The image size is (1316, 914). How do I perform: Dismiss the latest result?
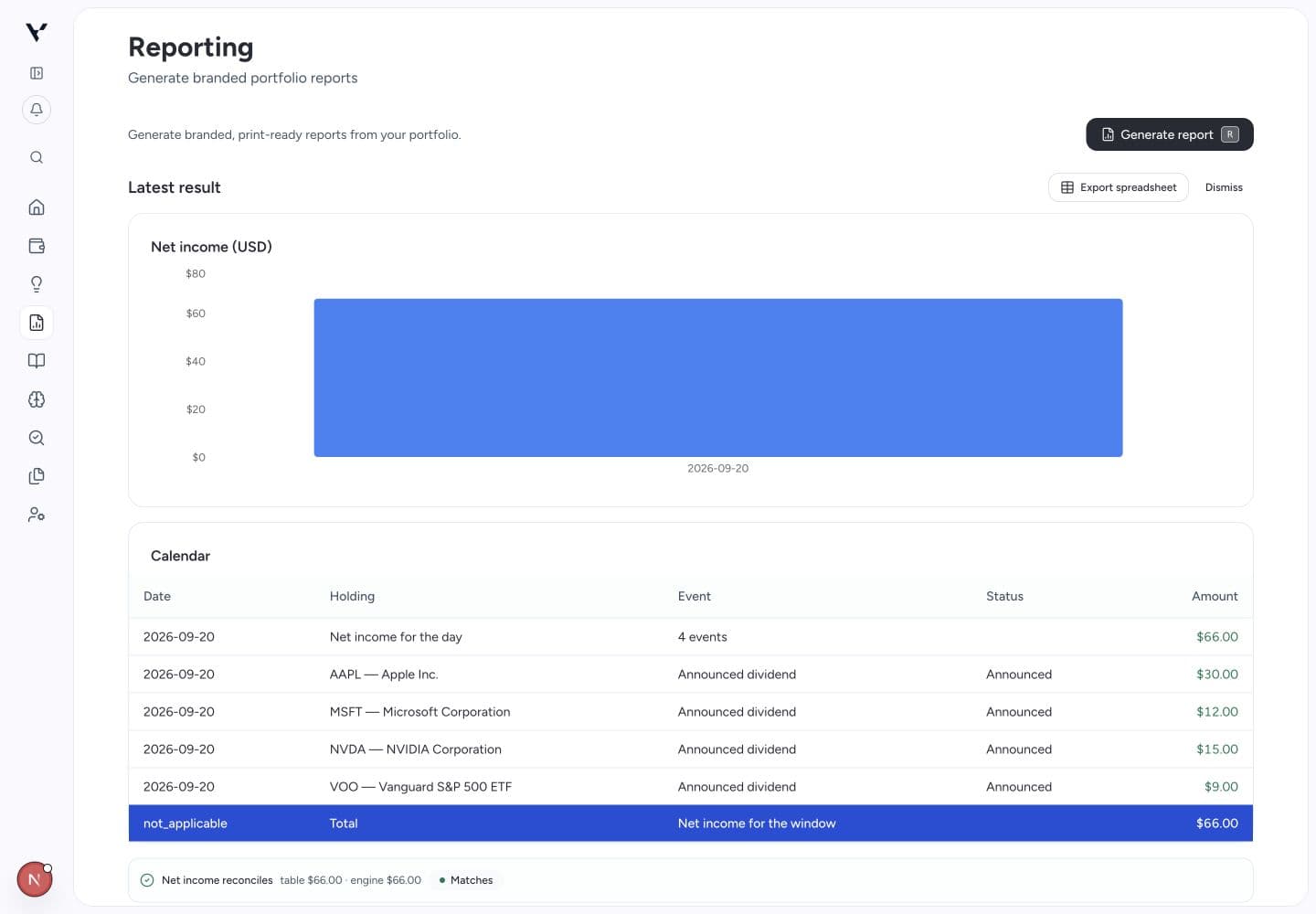[1224, 187]
